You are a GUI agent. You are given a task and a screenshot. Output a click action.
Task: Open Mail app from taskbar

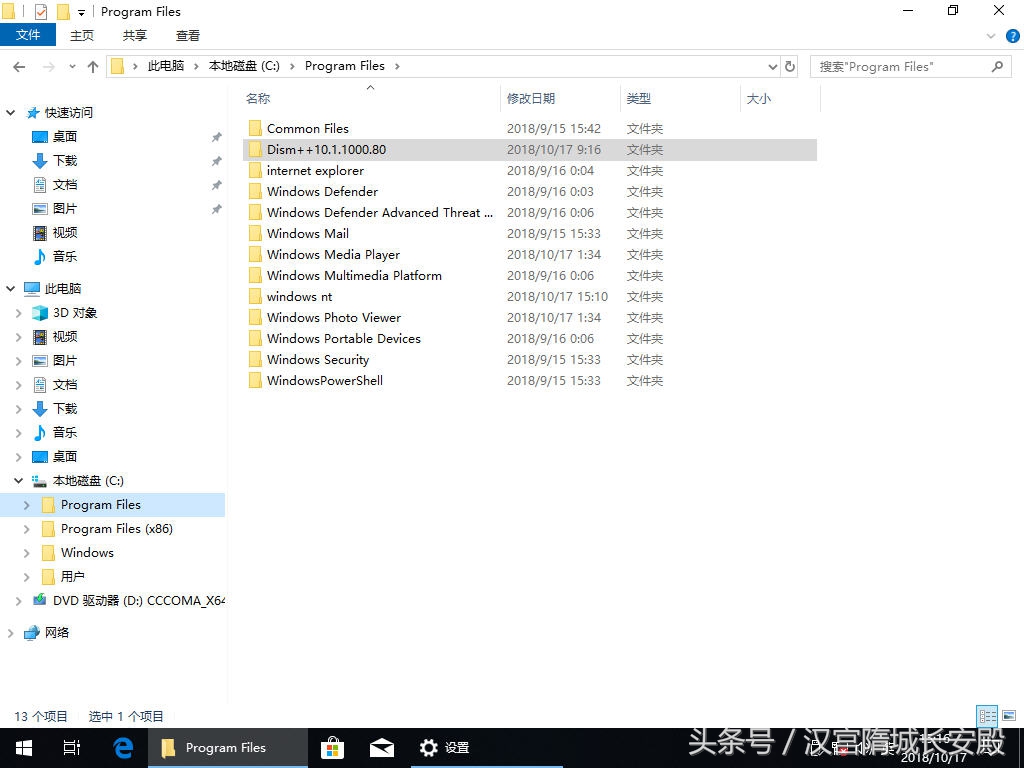click(381, 748)
